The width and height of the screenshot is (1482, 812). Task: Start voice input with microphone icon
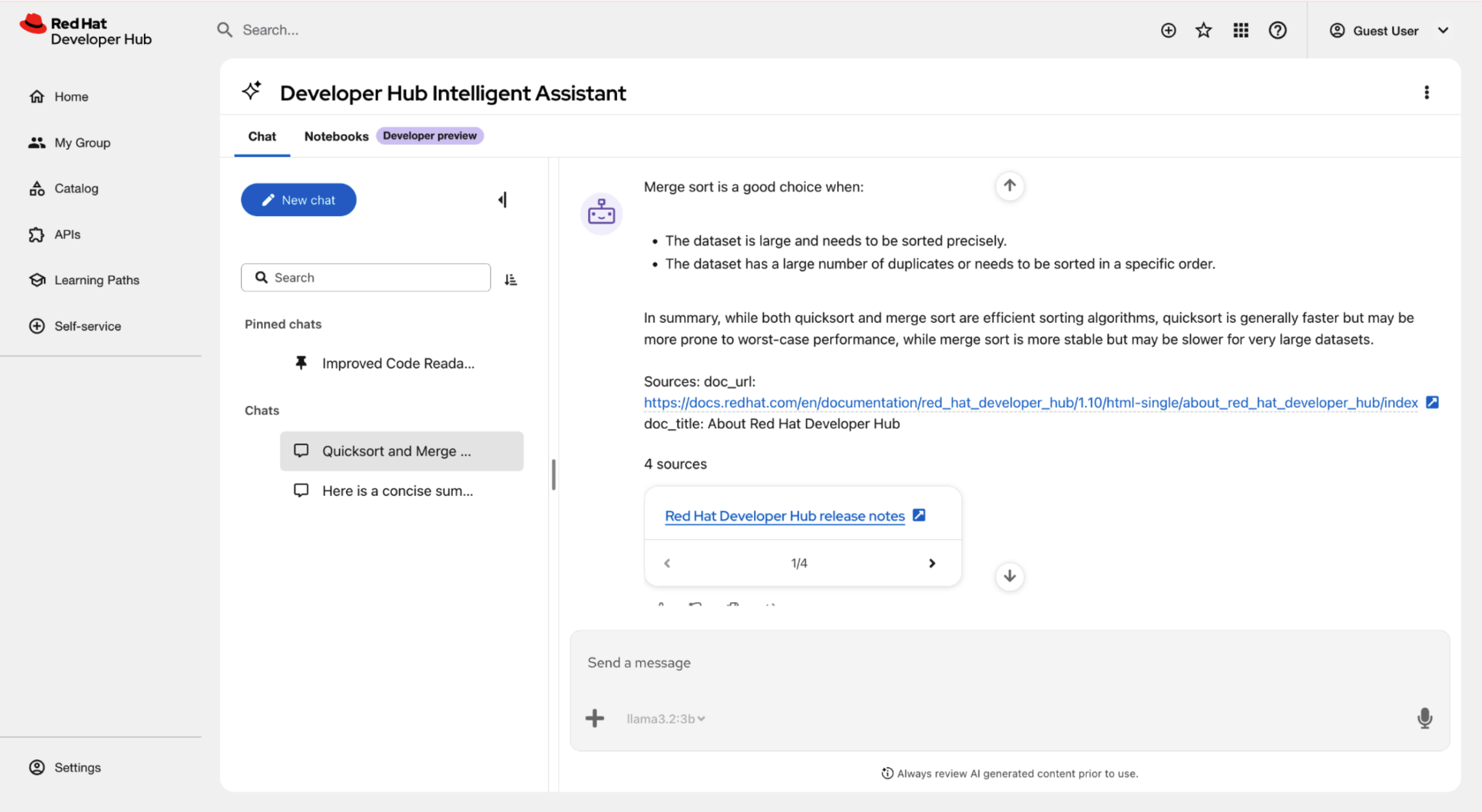coord(1425,718)
